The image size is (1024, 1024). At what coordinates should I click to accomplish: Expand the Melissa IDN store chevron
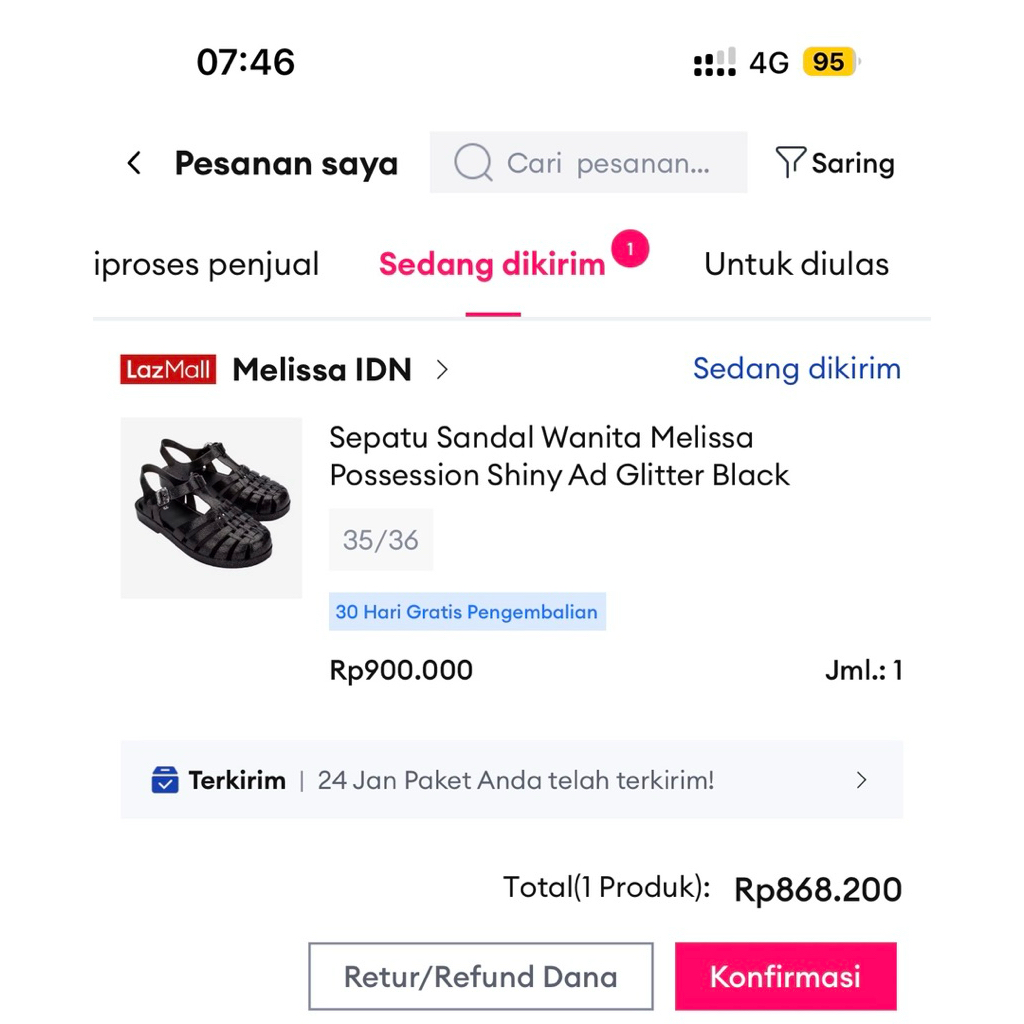[442, 369]
